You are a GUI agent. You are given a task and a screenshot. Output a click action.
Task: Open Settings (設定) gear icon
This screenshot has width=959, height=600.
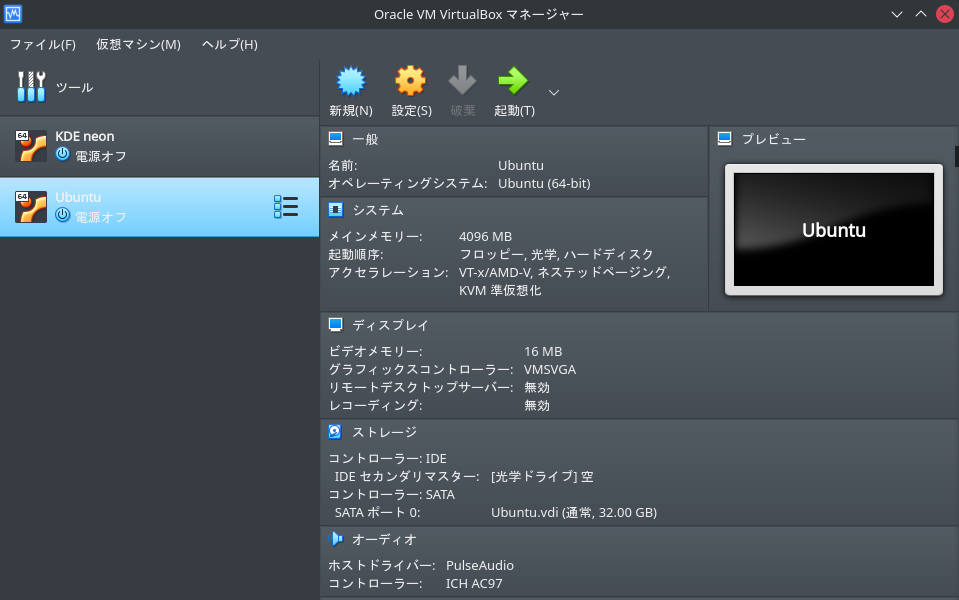pyautogui.click(x=410, y=81)
